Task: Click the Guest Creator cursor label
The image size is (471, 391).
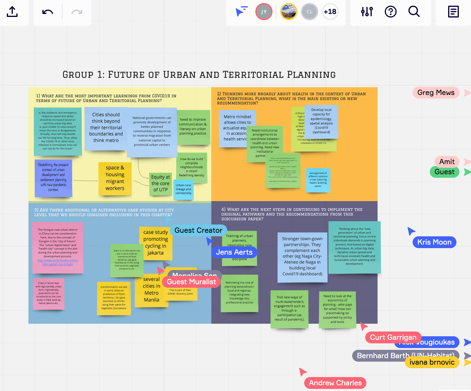Action: pos(198,230)
